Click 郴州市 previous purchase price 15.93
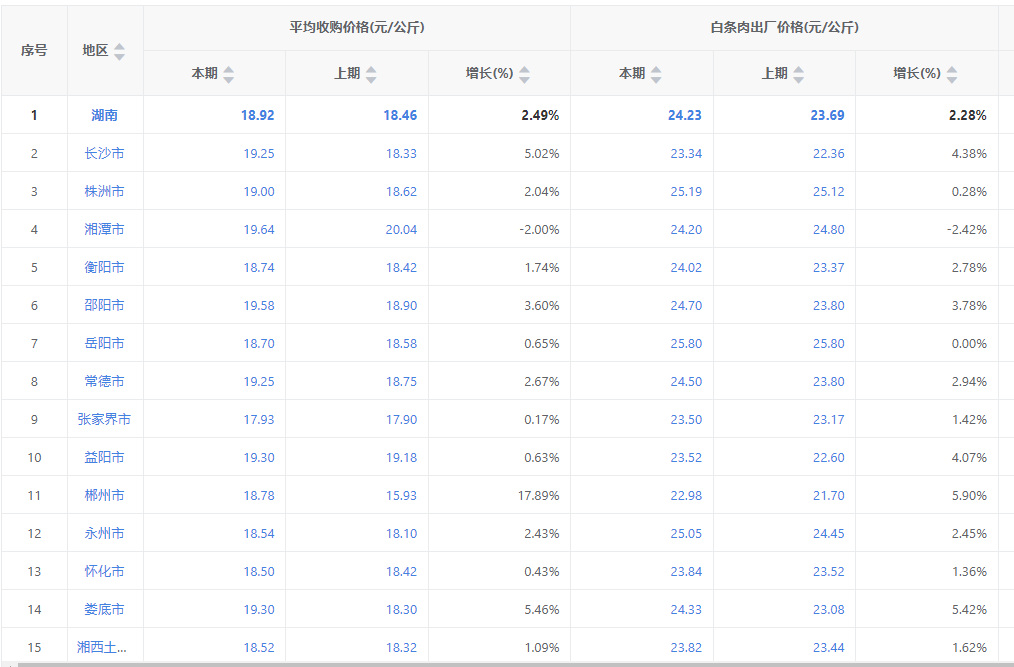The height and width of the screenshot is (667, 1014). tap(401, 495)
